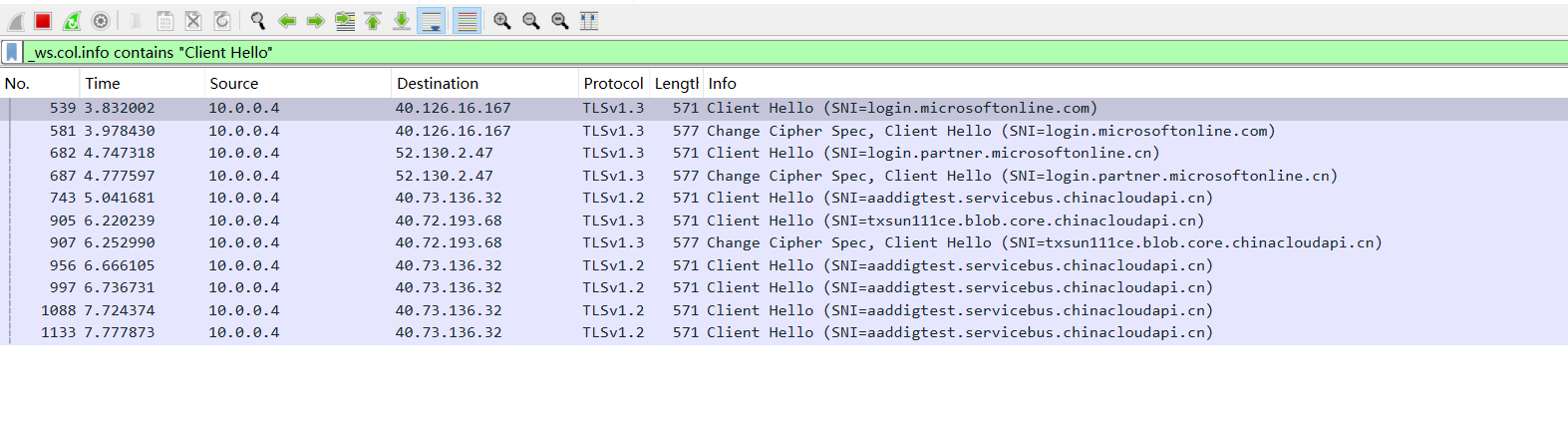
Task: Reset text to normal size
Action: 560,21
